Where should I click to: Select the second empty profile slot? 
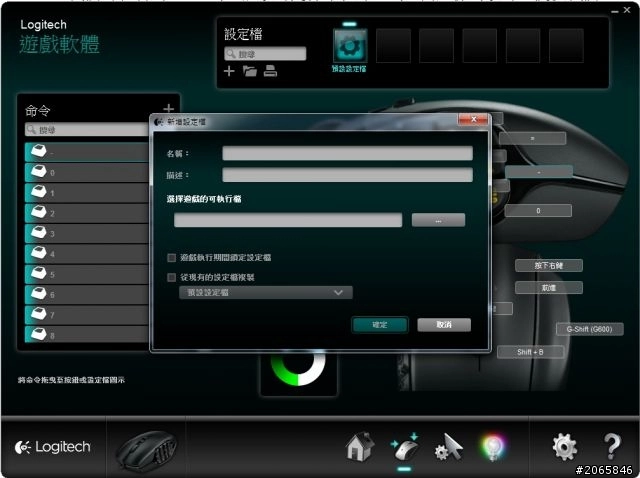pos(436,46)
